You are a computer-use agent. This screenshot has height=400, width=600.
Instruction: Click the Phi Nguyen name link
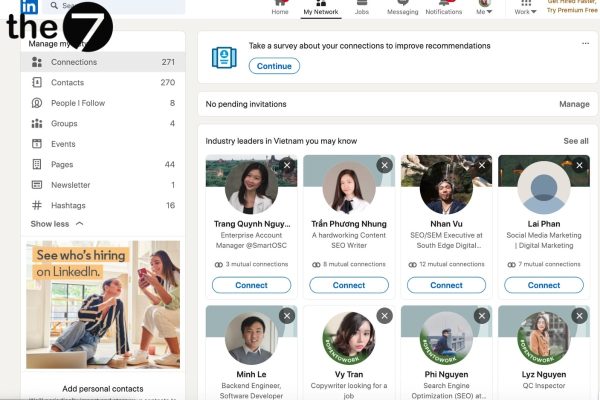click(x=446, y=374)
